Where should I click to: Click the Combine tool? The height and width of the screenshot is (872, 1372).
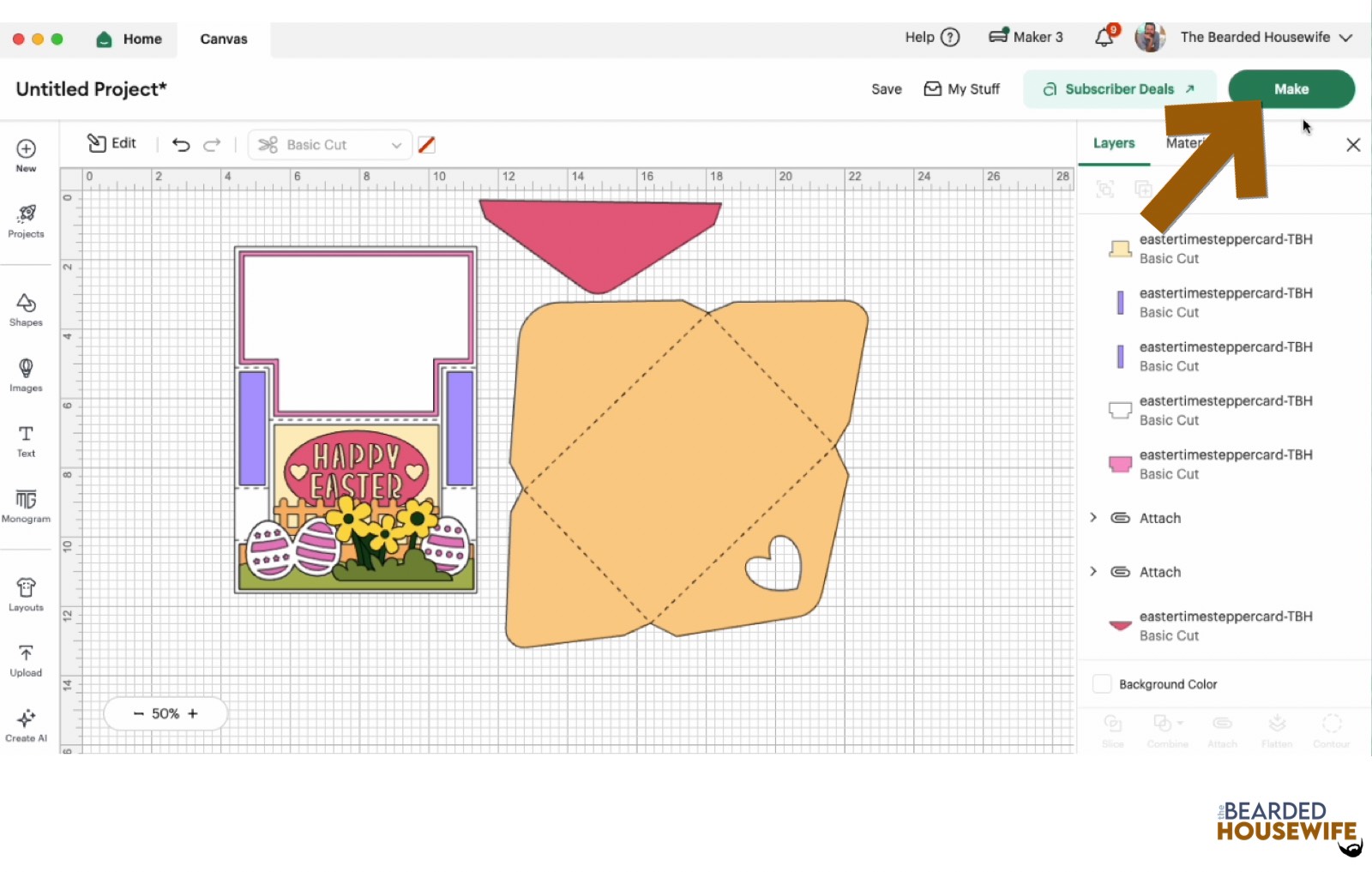[1168, 731]
